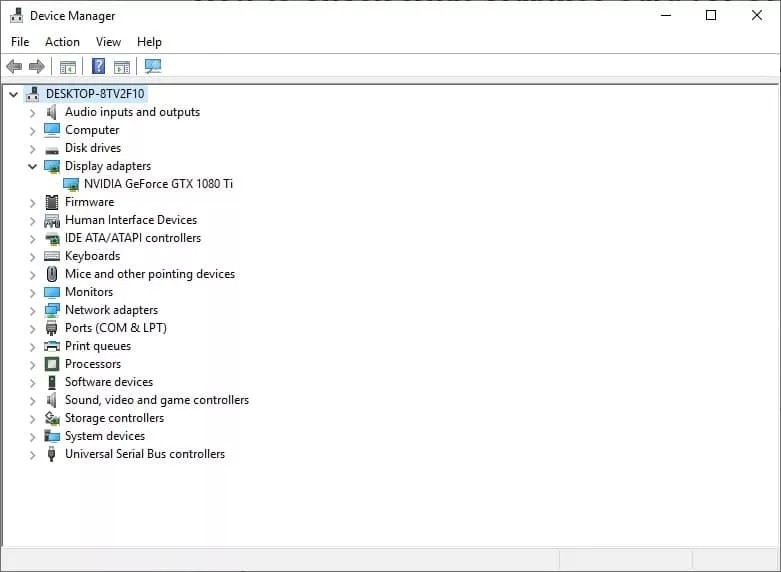Click the Computer category monitor icon
Screen dimensions: 781x572
[x=52, y=130]
